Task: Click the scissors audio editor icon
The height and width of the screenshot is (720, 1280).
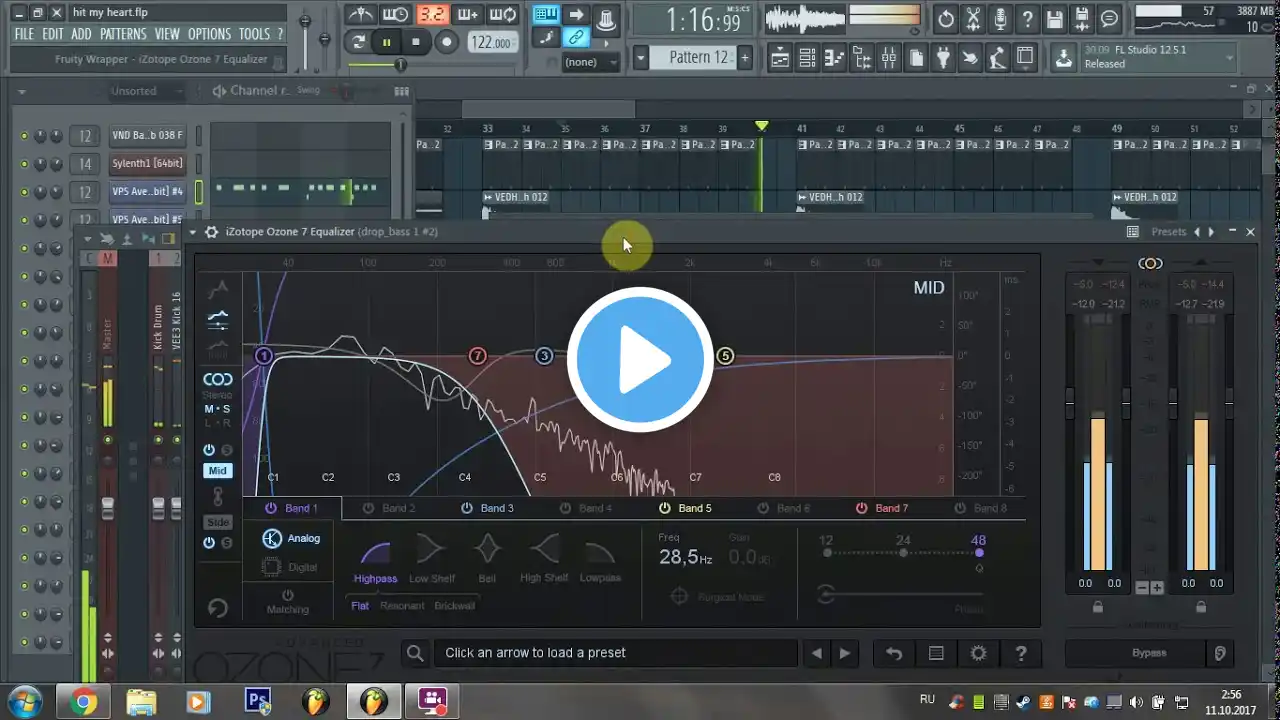Action: click(973, 19)
